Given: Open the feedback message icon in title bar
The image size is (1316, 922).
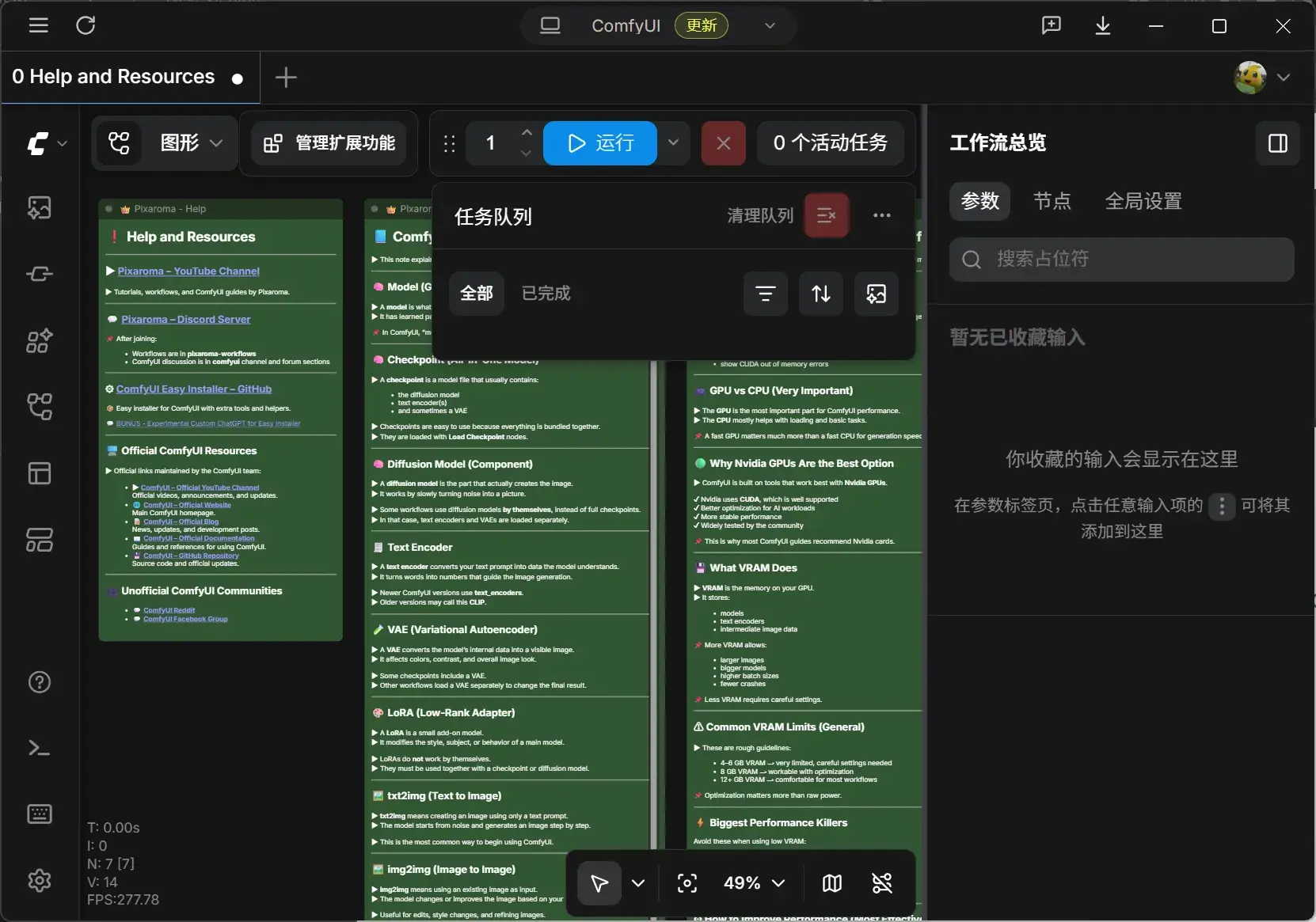Looking at the screenshot, I should [x=1052, y=25].
